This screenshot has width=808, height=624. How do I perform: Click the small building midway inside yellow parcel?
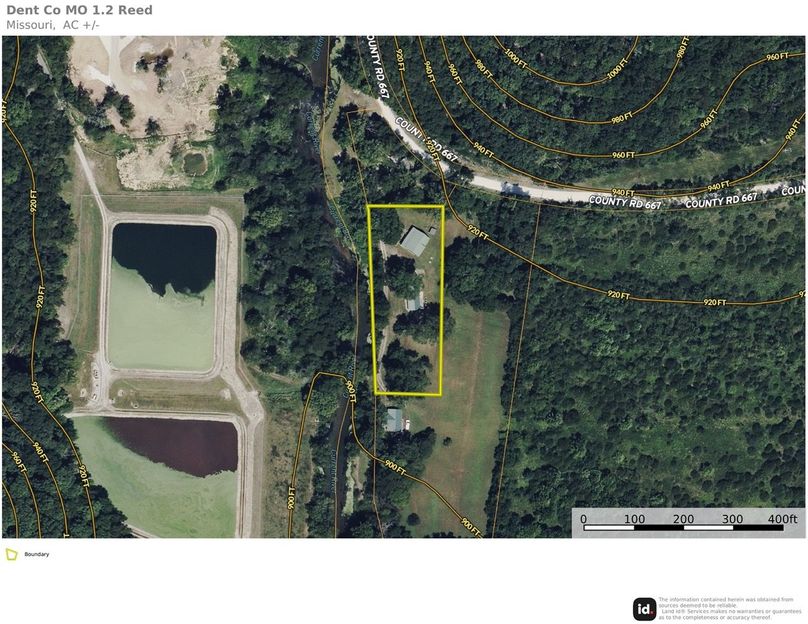point(414,302)
